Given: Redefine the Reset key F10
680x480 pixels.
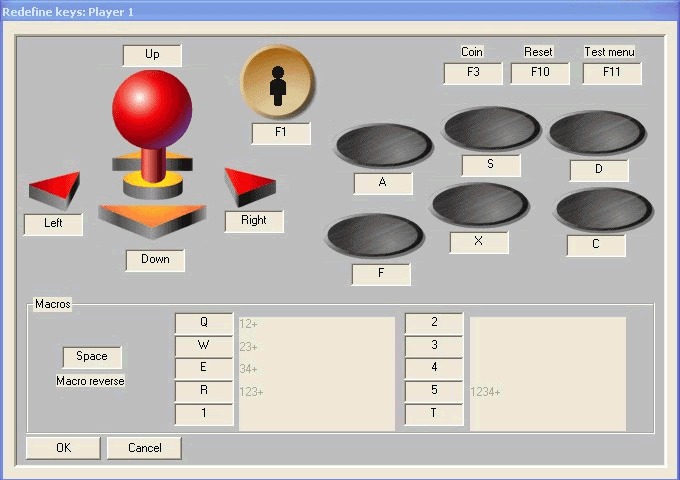Looking at the screenshot, I should click(x=540, y=73).
